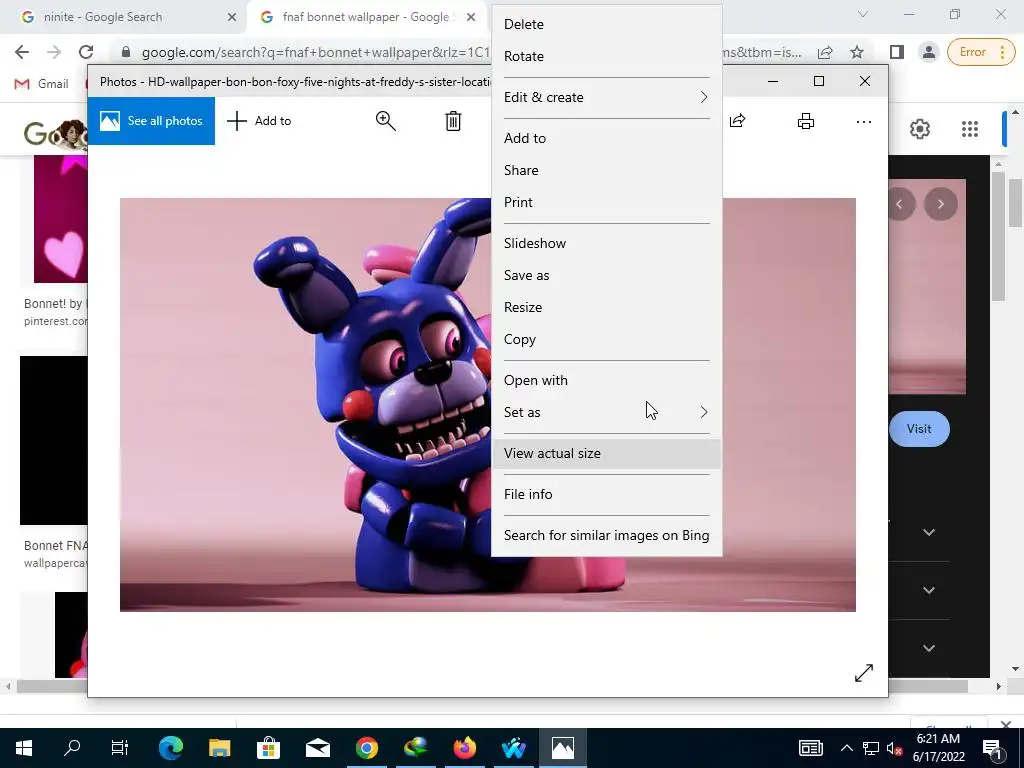Click Chrome side panel icon
Image resolution: width=1024 pixels, height=768 pixels.
click(x=897, y=52)
